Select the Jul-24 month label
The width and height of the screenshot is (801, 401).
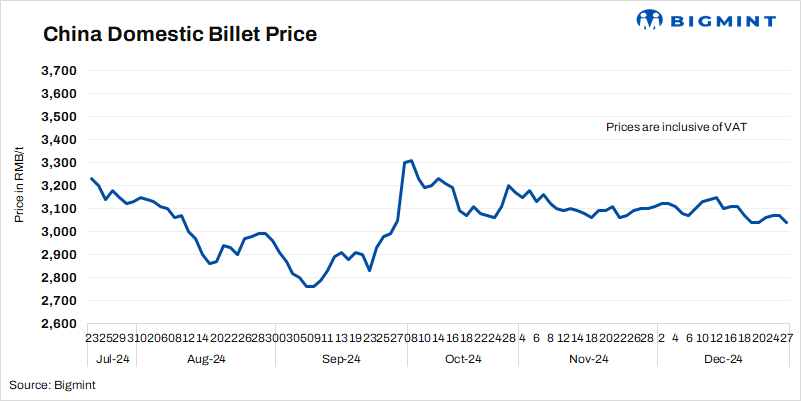[110, 358]
